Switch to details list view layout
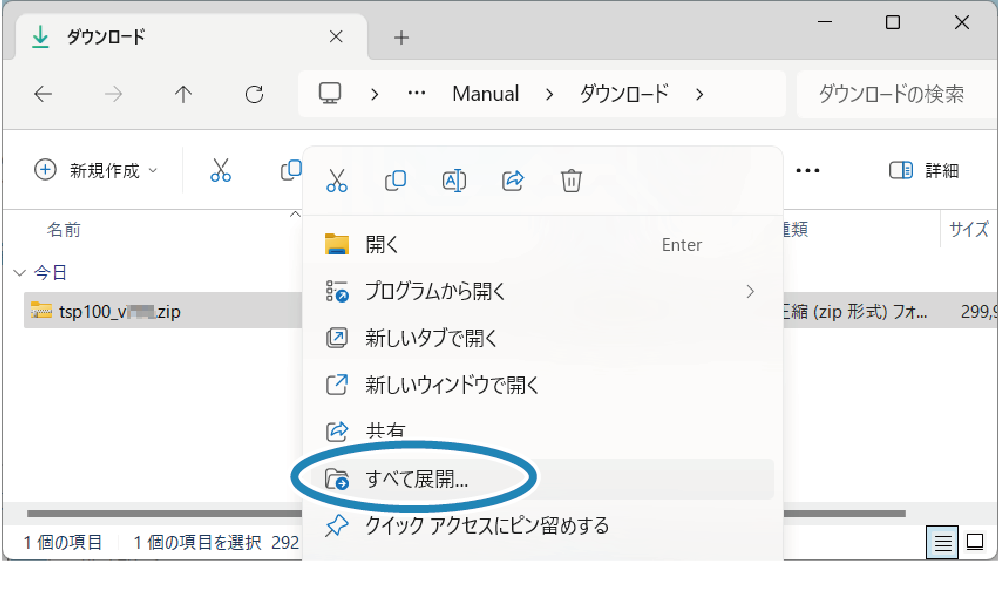 pyautogui.click(x=942, y=543)
